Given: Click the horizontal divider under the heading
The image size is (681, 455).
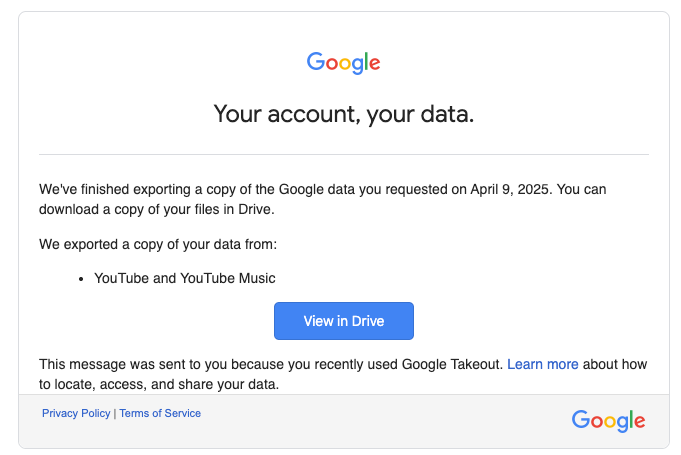Looking at the screenshot, I should point(344,154).
